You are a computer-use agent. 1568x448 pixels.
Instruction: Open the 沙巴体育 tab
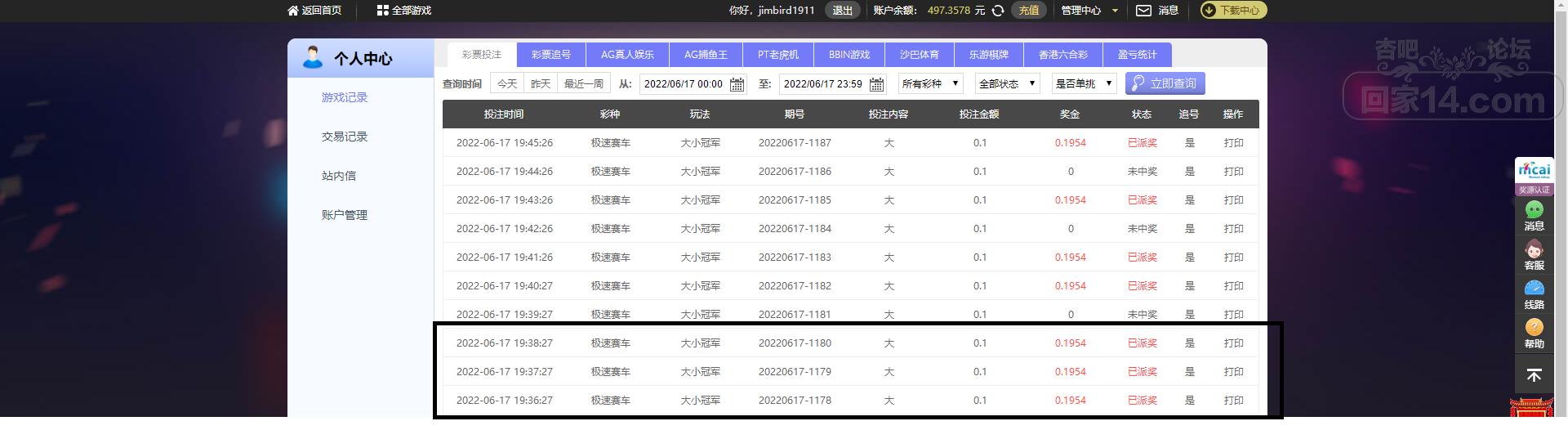pos(920,55)
